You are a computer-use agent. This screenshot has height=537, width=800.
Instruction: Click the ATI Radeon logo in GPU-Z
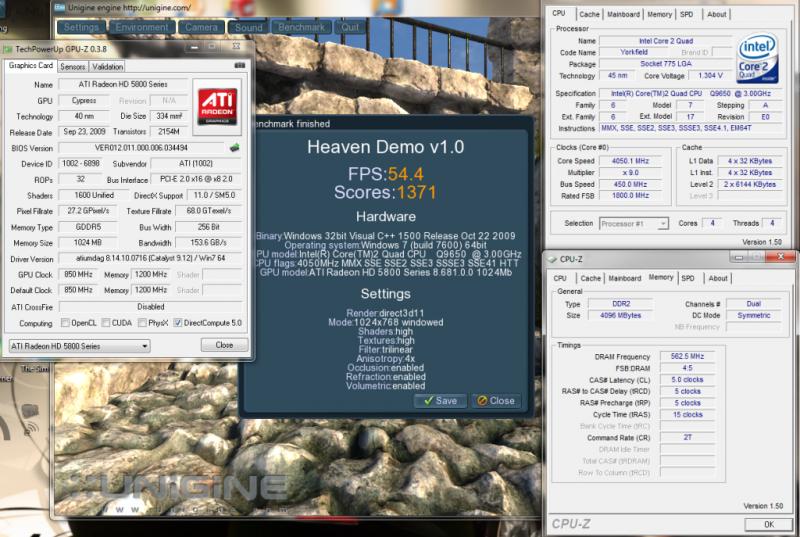(217, 106)
